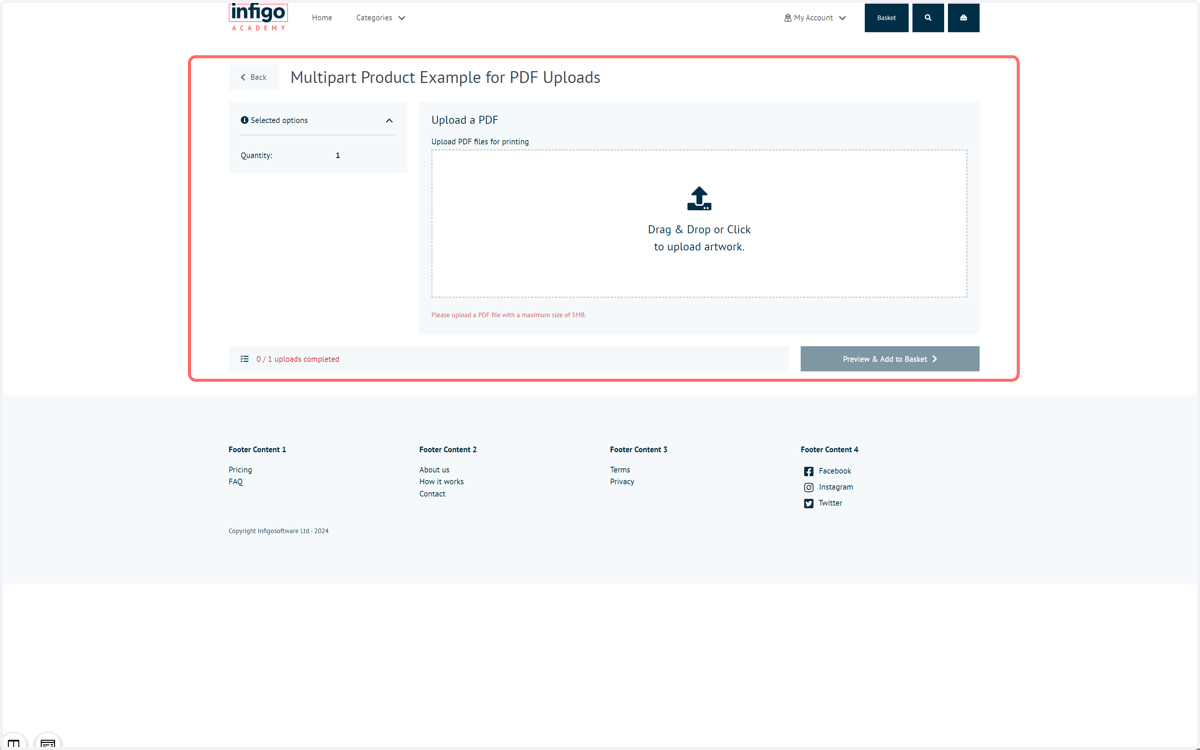The height and width of the screenshot is (750, 1200).
Task: Click the Facebook icon in footer
Action: [x=809, y=471]
